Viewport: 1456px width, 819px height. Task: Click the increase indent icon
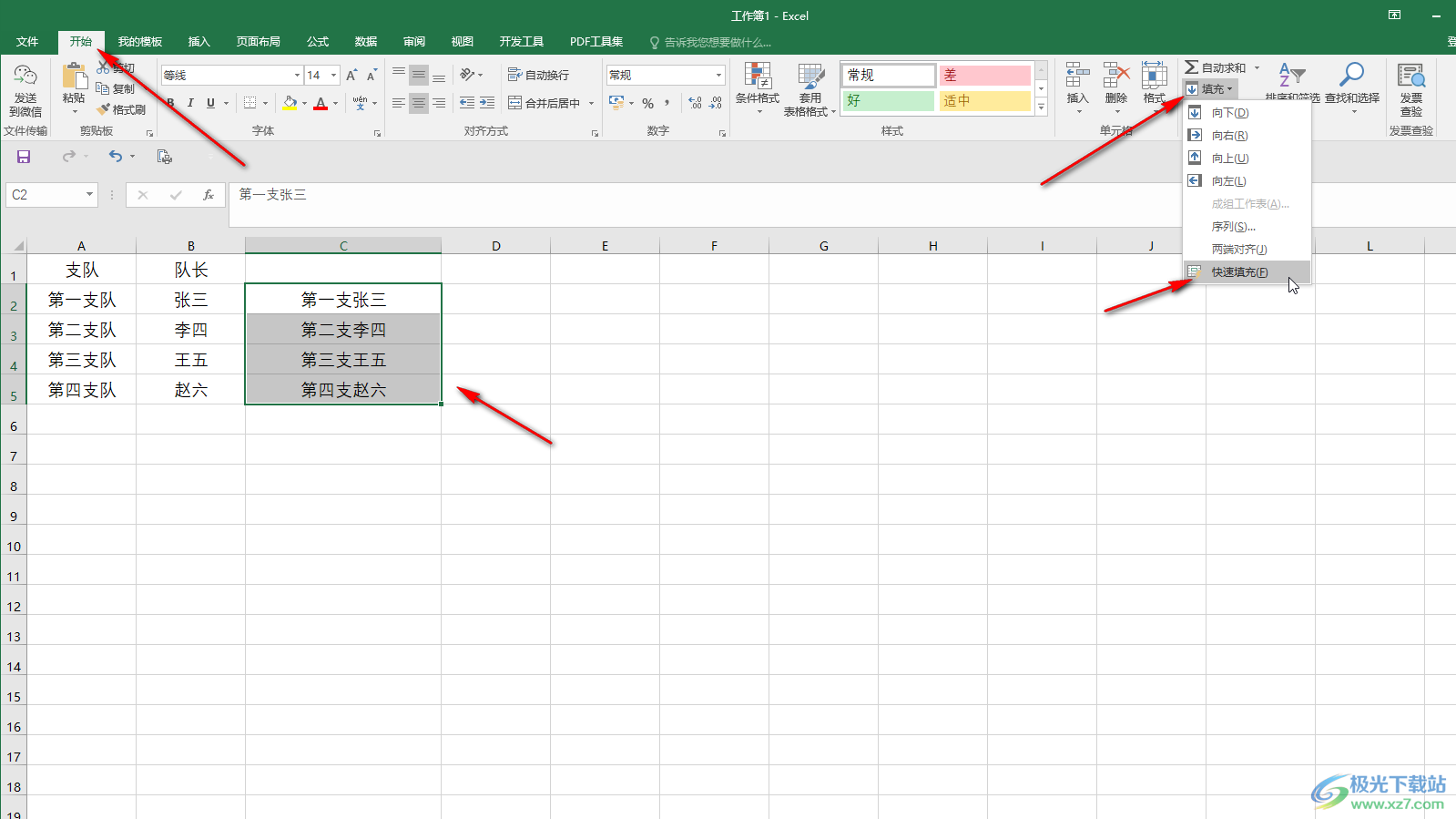(487, 103)
